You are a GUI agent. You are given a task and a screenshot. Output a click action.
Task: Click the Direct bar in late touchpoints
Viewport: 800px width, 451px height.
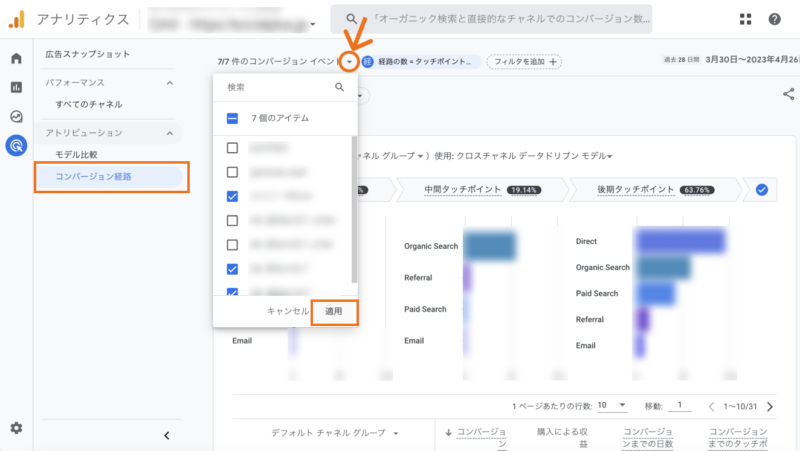coord(680,241)
